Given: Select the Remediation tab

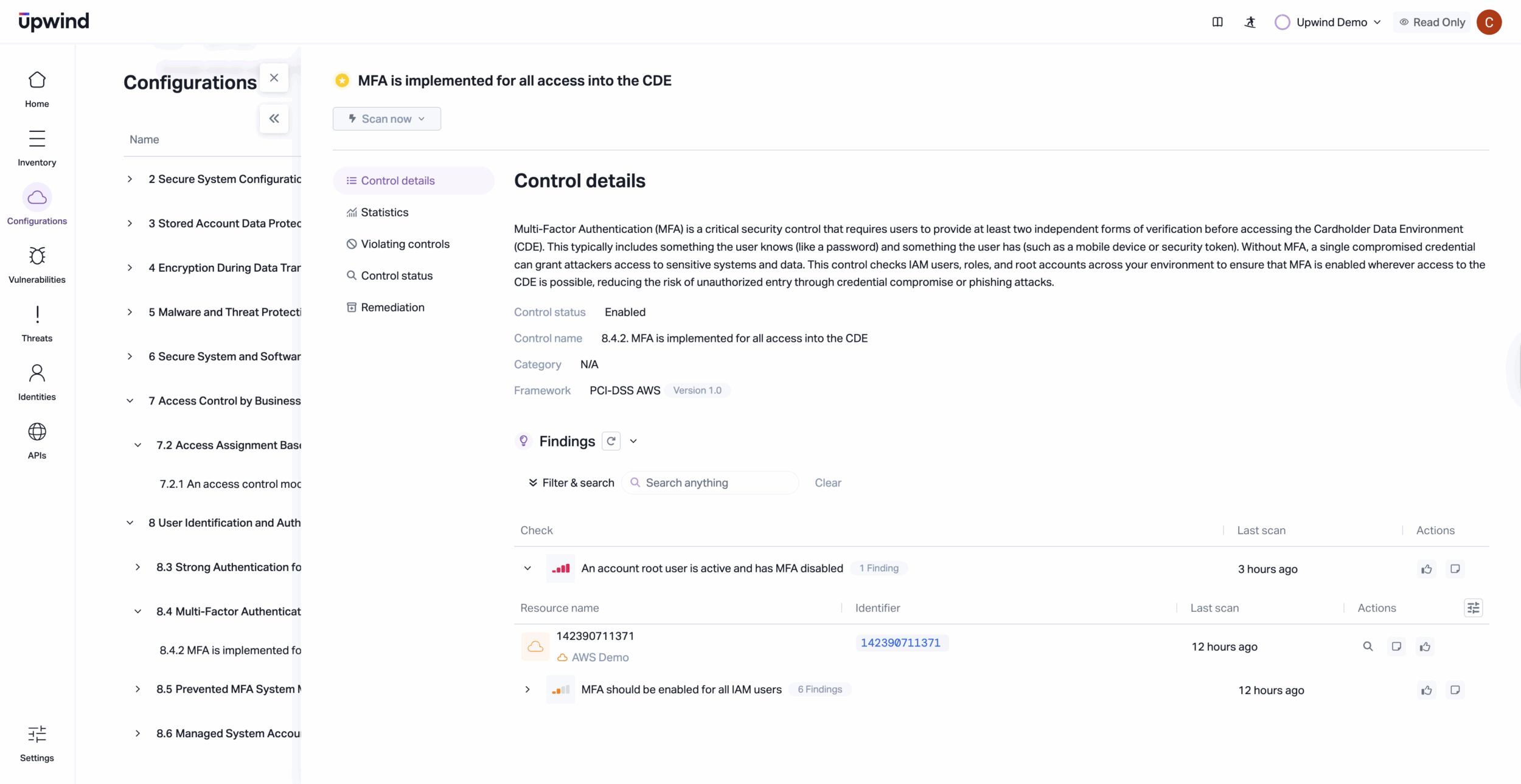Looking at the screenshot, I should [392, 307].
